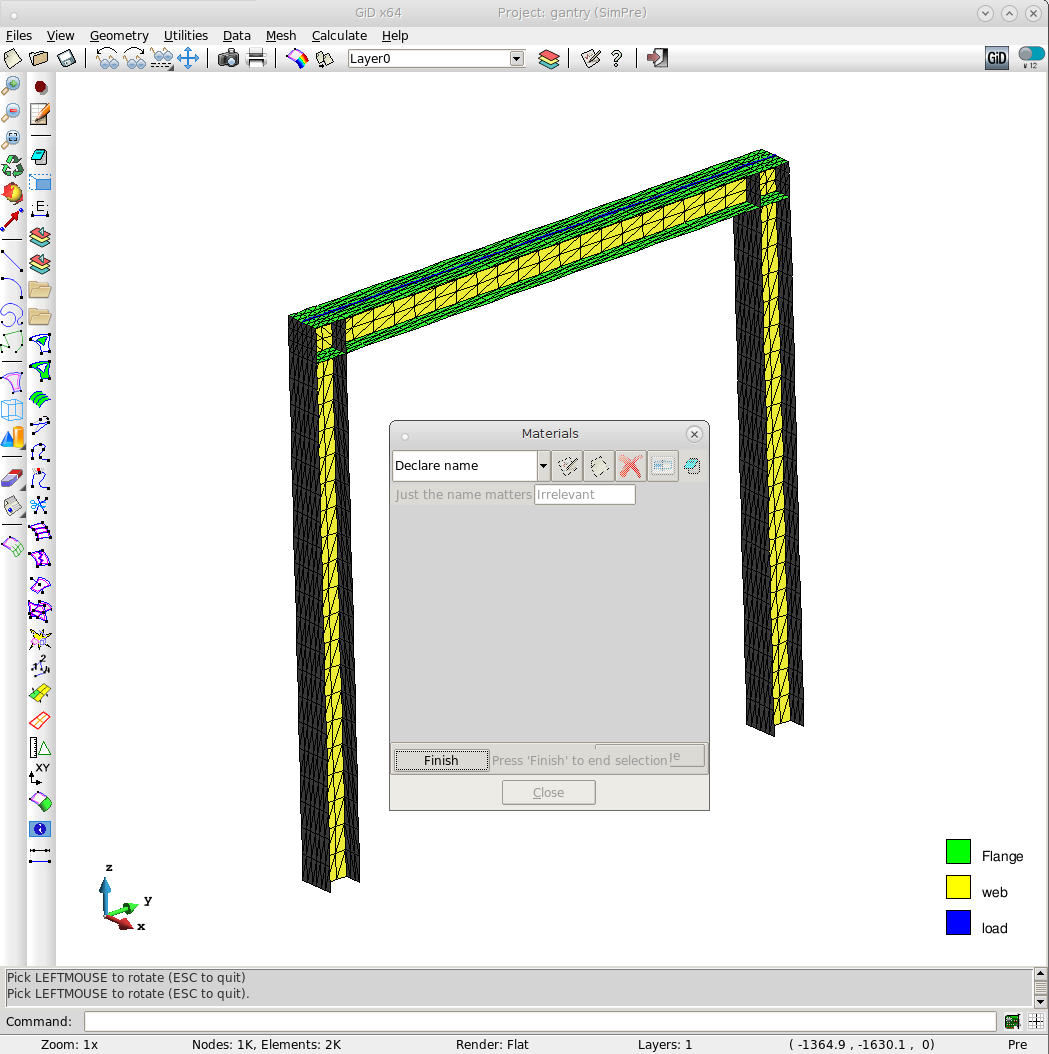This screenshot has width=1049, height=1054.
Task: Close the Materials dialog with X
Action: coord(694,434)
